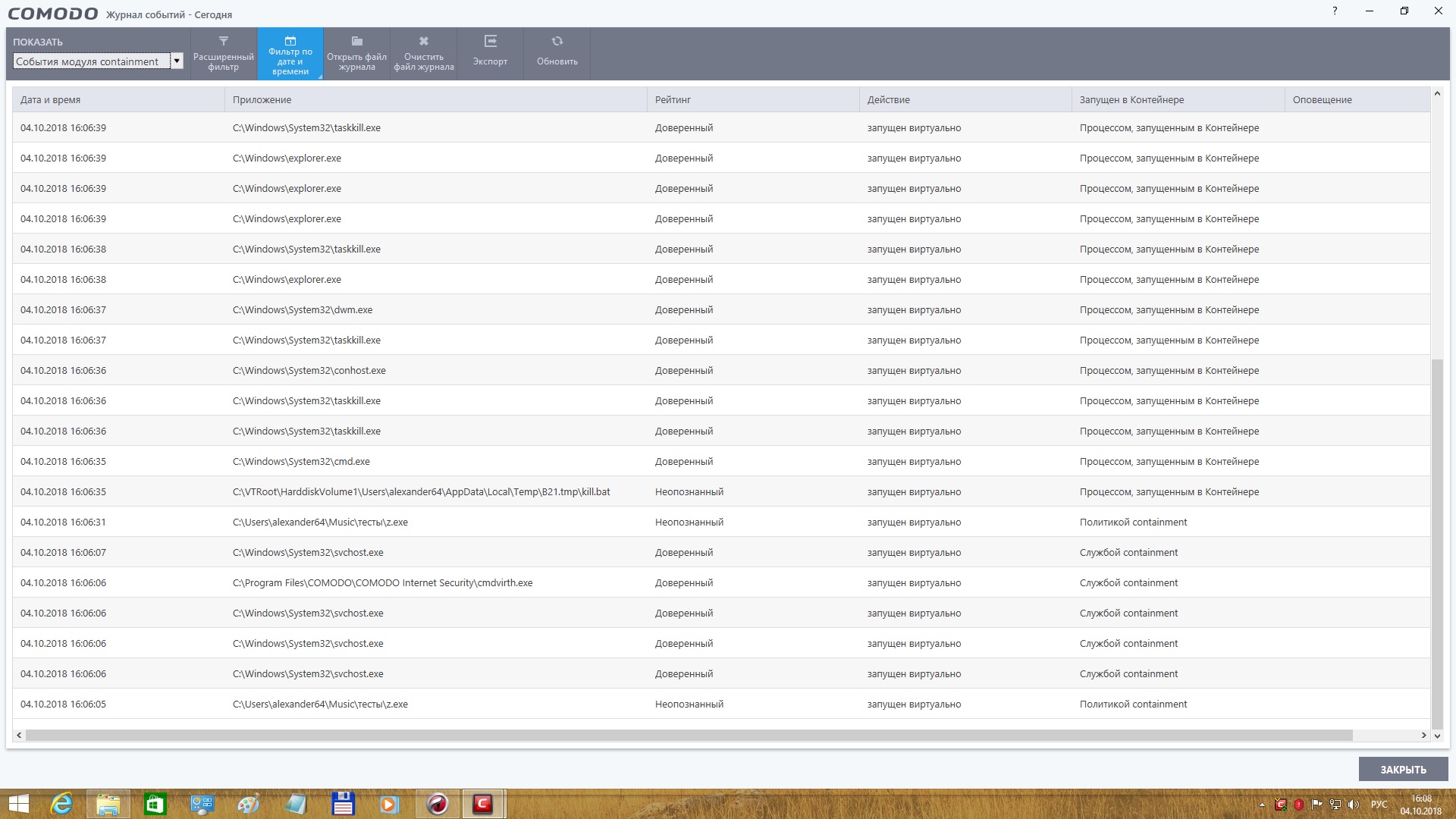
Task: Click Открыть файл журнала folder icon
Action: tap(356, 42)
